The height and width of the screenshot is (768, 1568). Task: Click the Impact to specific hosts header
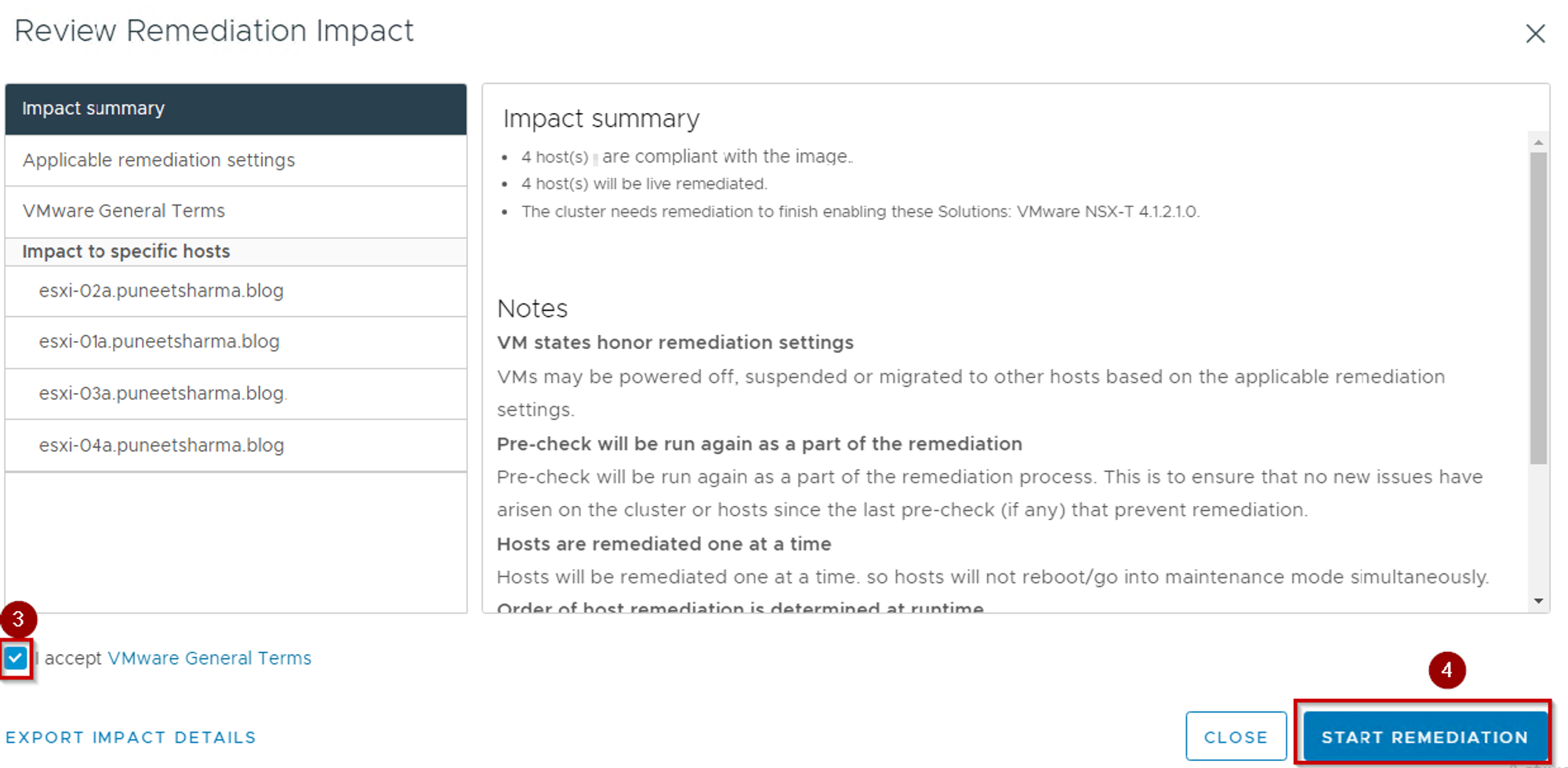tap(126, 252)
